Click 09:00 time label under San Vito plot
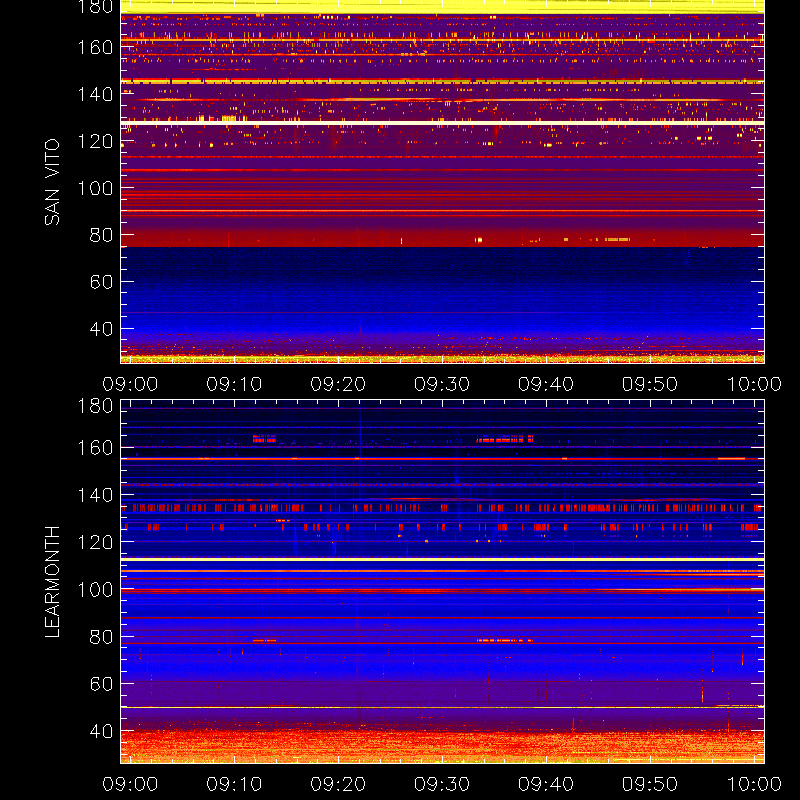Image resolution: width=800 pixels, height=800 pixels. (130, 384)
